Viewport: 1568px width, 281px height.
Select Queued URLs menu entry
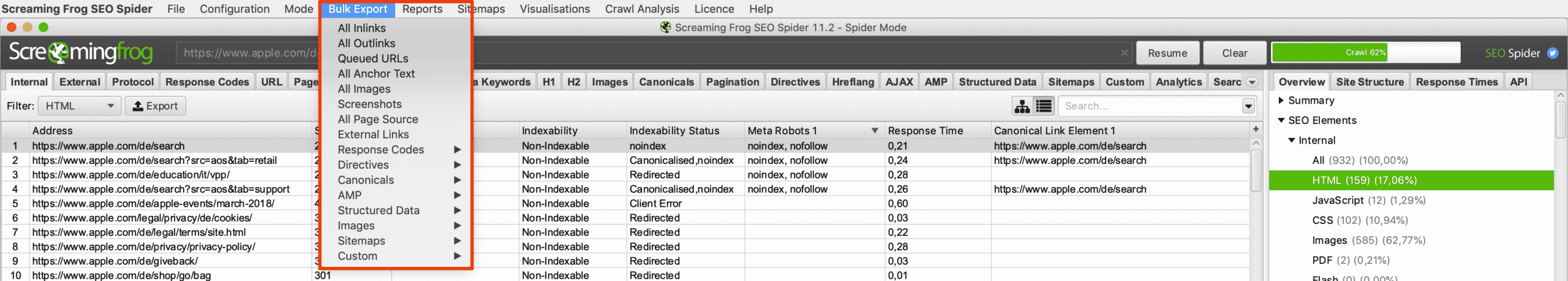click(x=373, y=59)
